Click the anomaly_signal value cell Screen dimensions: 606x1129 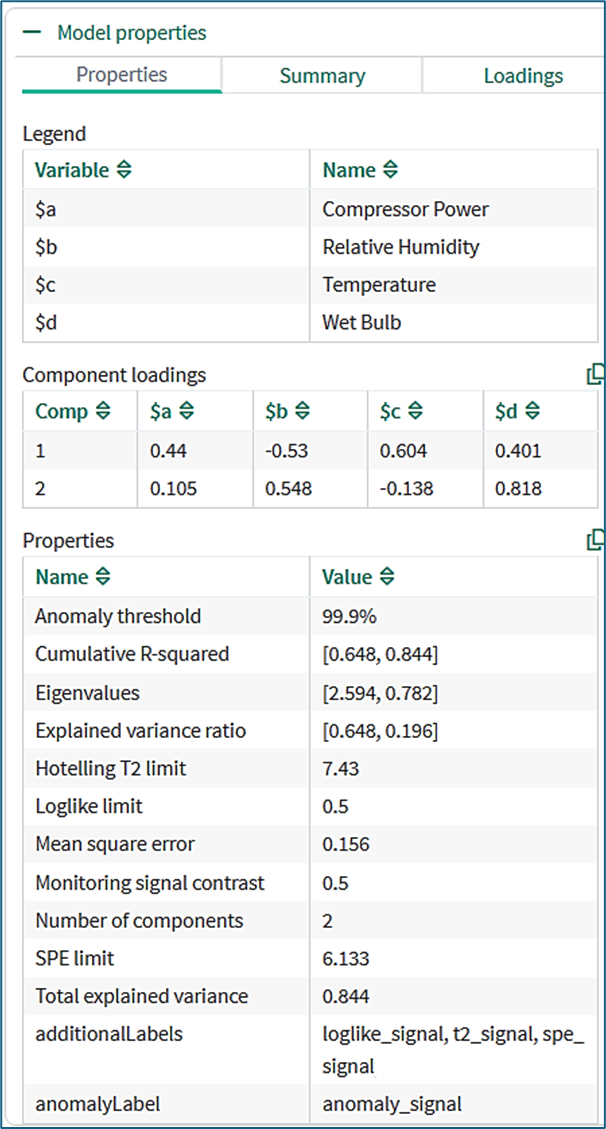click(x=392, y=1105)
